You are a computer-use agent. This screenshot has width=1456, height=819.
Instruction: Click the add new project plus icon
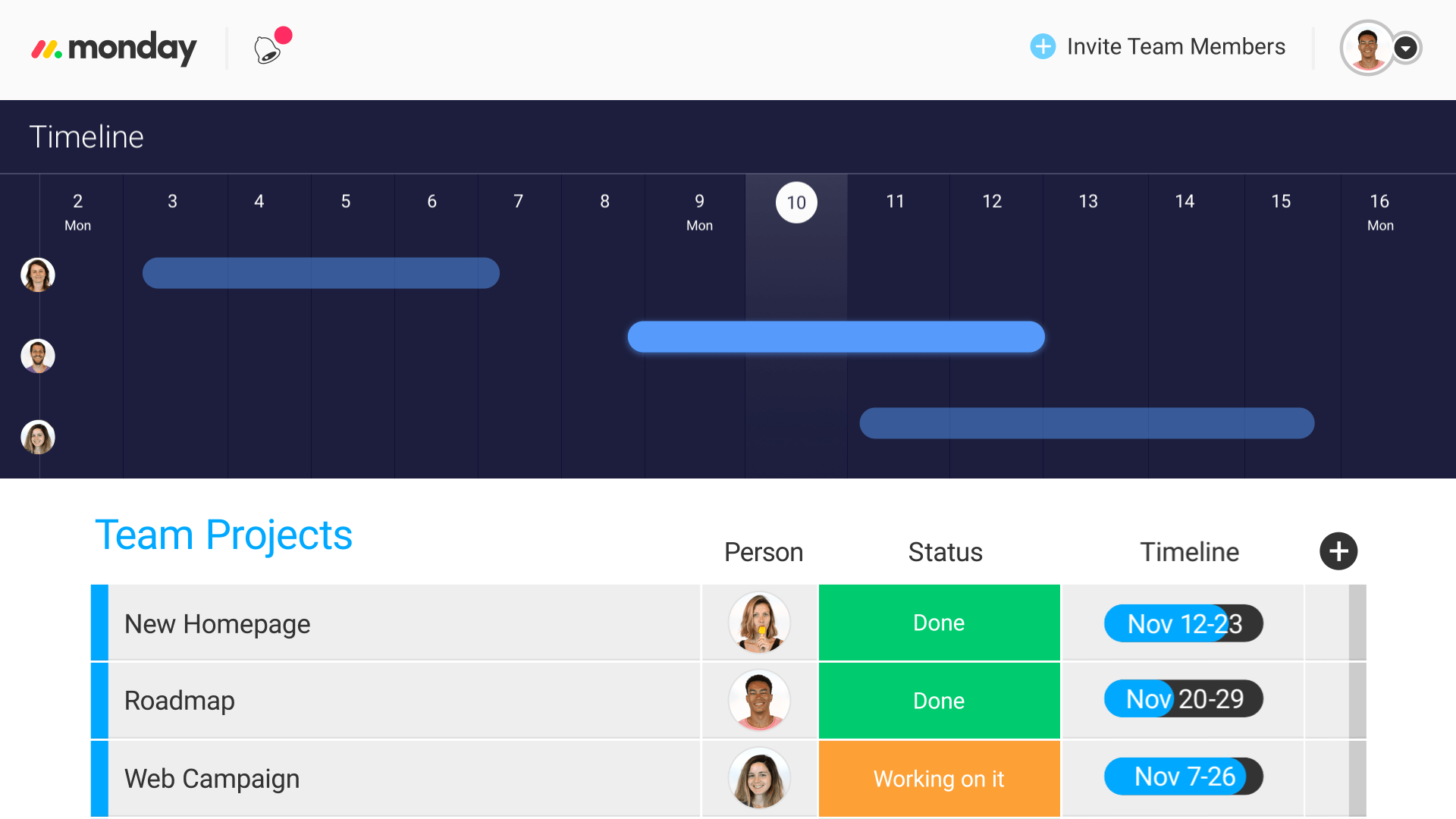[1336, 550]
